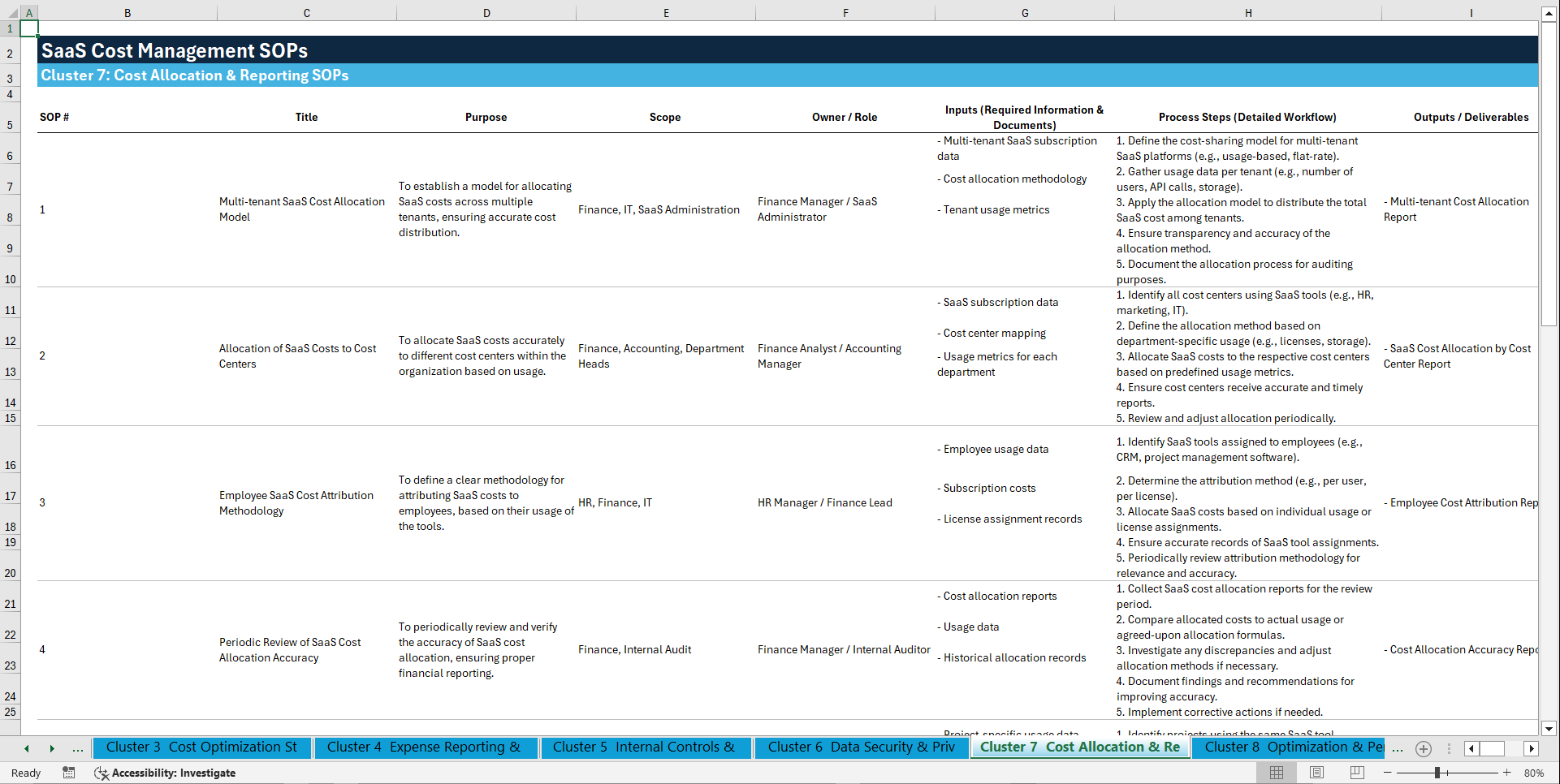Image resolution: width=1560 pixels, height=784 pixels.
Task: Open Page Layout view from the status bar
Action: 1316,772
